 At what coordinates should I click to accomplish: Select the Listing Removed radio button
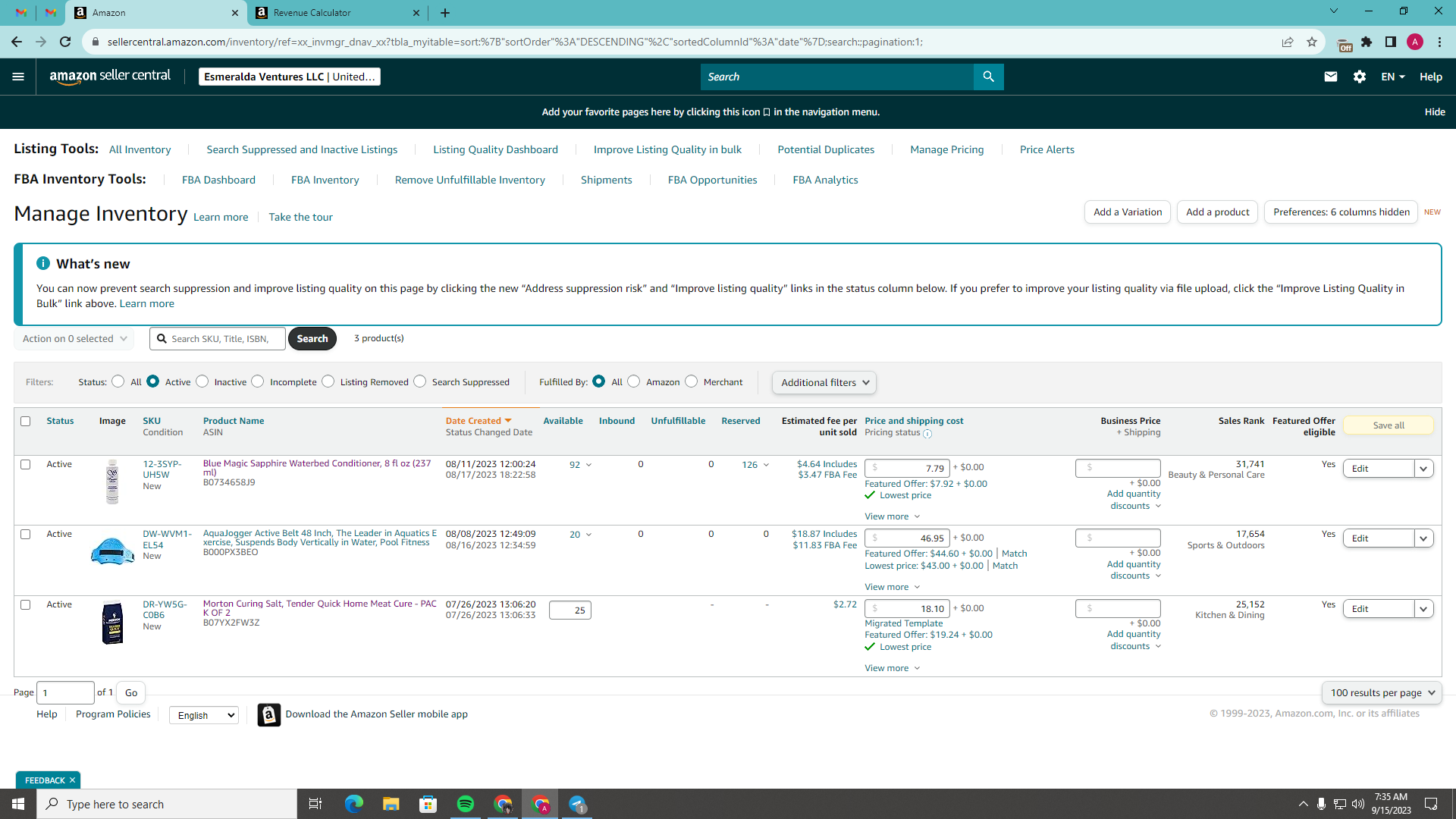pyautogui.click(x=328, y=381)
